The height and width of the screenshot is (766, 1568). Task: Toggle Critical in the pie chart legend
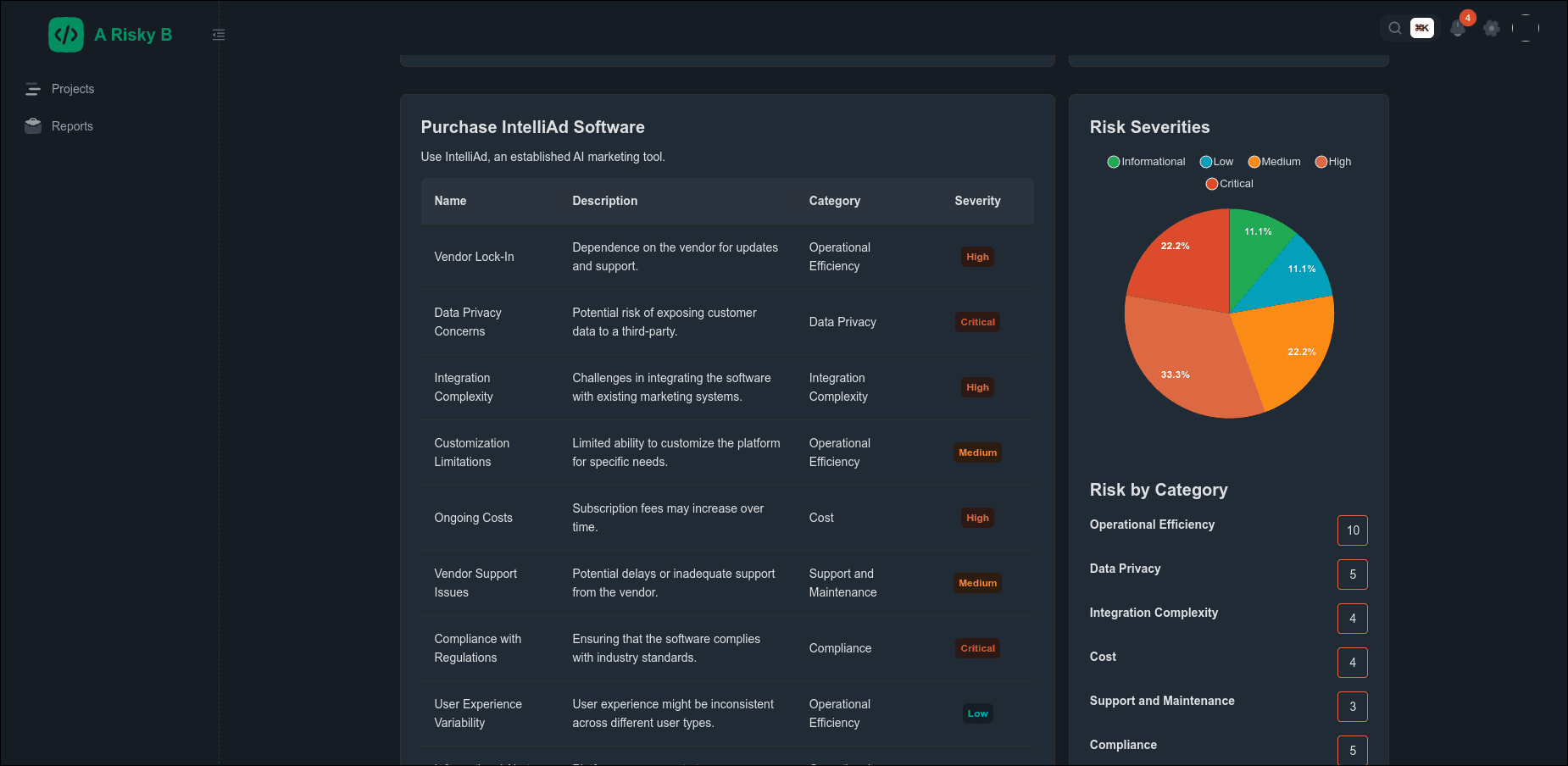(x=1229, y=184)
